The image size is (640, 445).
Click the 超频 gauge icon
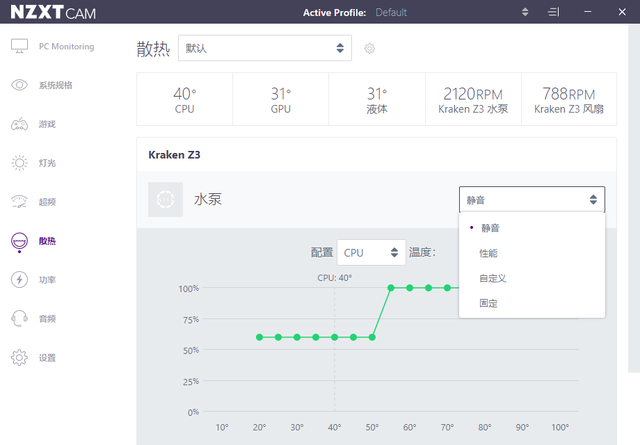pos(19,202)
